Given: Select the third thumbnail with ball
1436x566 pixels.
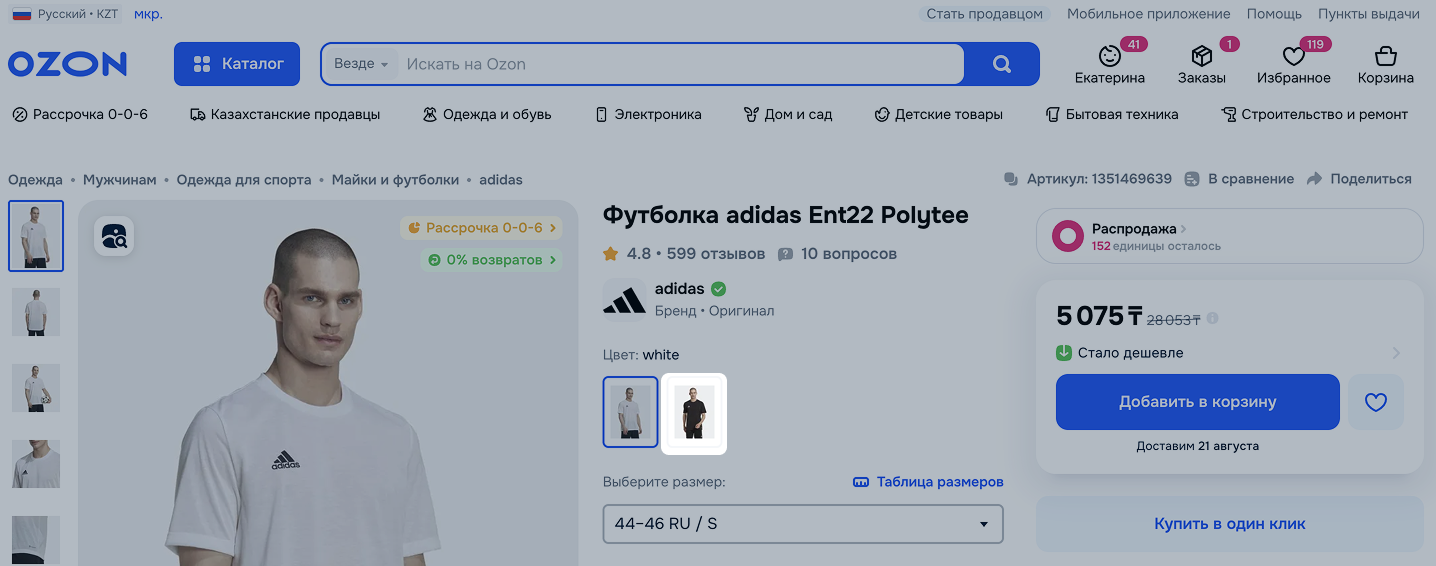Looking at the screenshot, I should click(36, 388).
